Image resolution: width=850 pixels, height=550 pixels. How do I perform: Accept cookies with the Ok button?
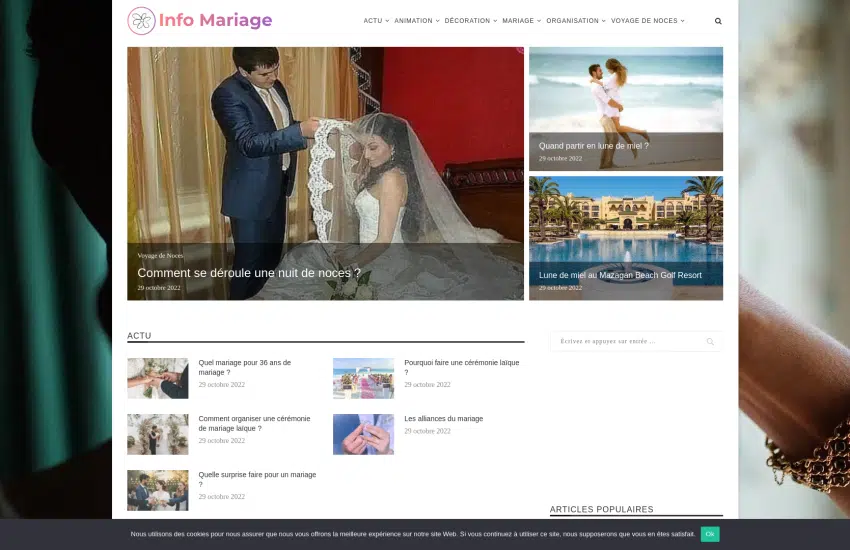(710, 534)
